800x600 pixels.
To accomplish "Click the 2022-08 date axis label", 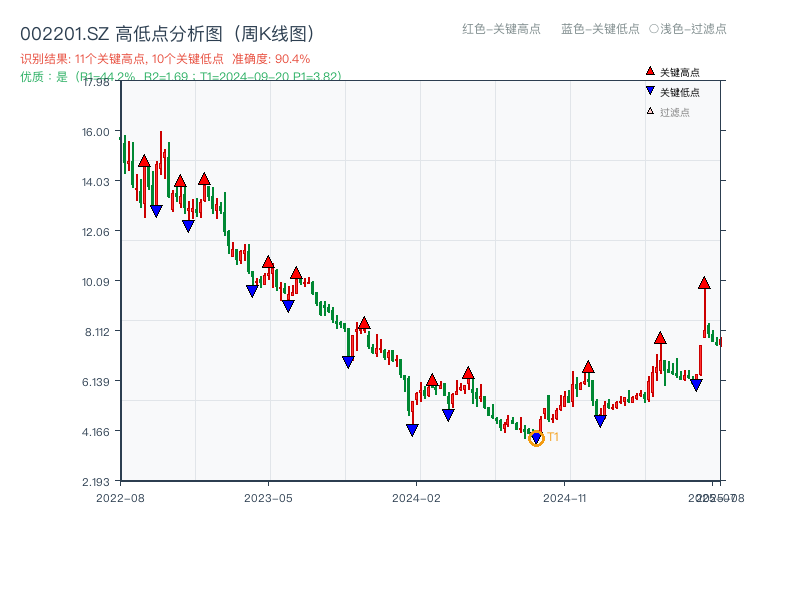I will 120,498.
